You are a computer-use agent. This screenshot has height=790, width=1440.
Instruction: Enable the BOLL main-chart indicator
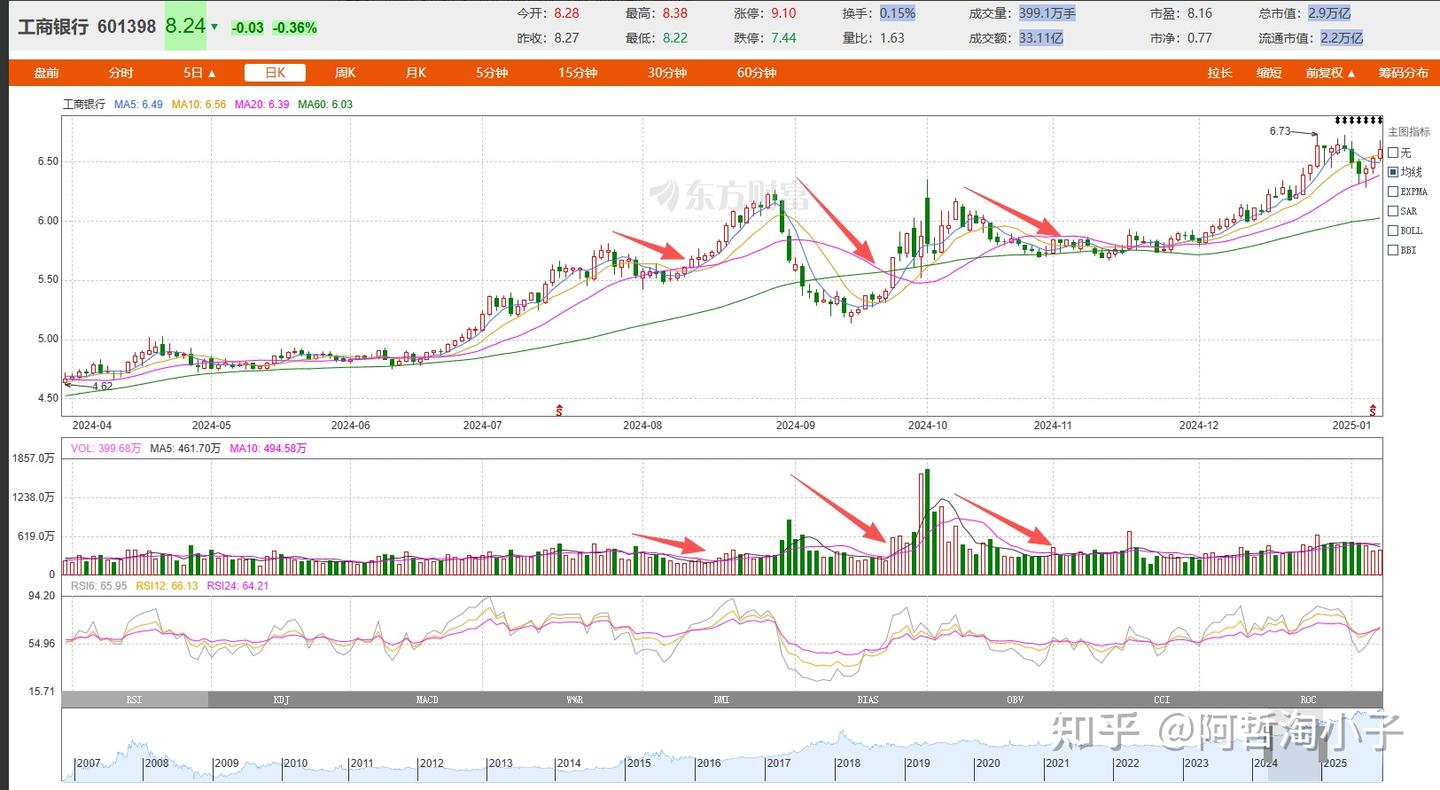(1393, 230)
